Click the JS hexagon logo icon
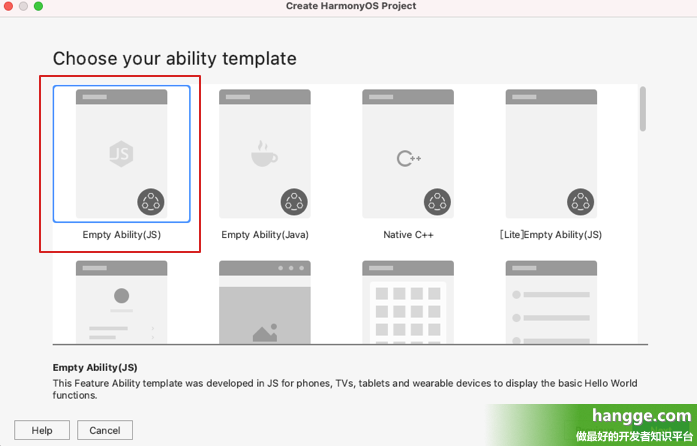This screenshot has height=446, width=697. point(121,154)
